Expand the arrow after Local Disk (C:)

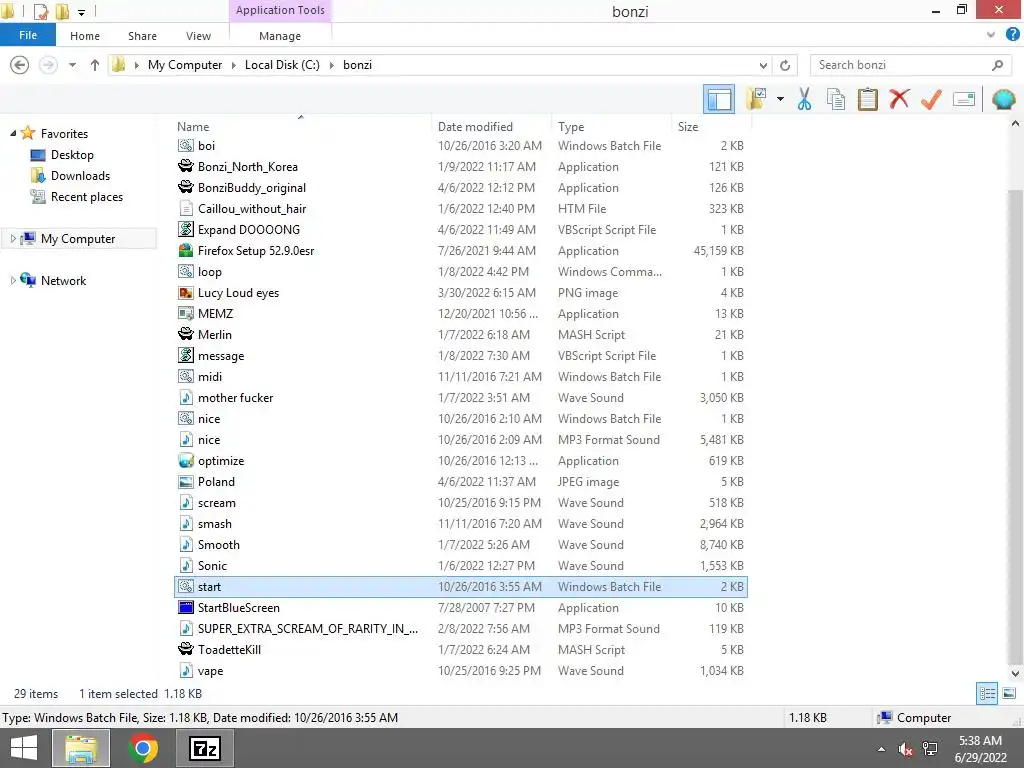(331, 65)
